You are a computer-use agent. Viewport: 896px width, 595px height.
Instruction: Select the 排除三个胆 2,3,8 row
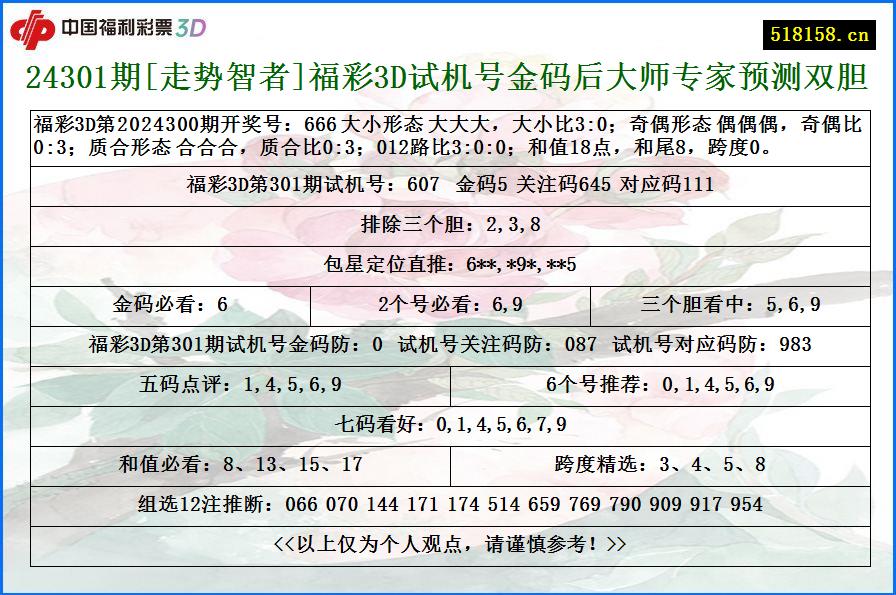448,221
